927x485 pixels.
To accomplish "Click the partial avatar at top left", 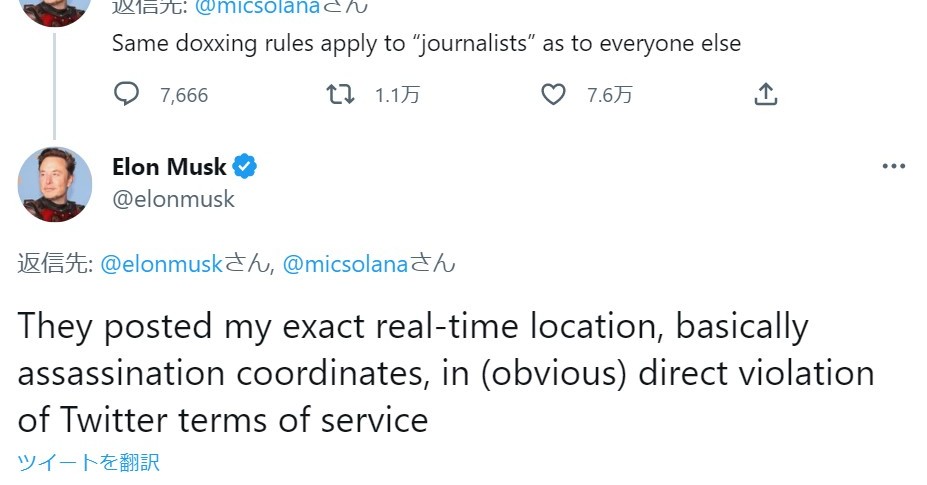I will click(55, 10).
